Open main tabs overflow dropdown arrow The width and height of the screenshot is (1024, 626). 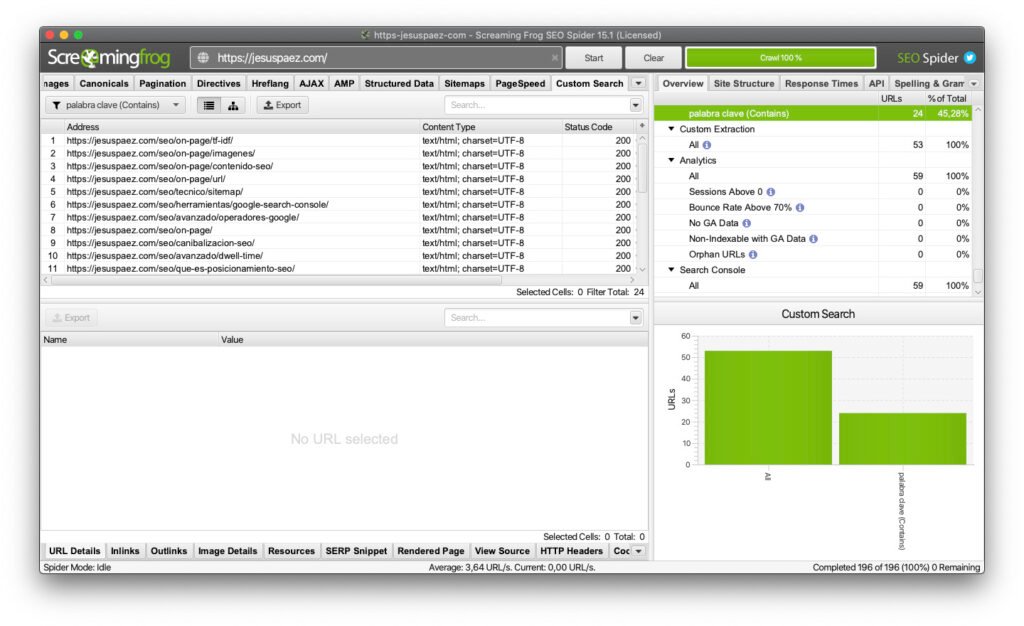pos(638,84)
